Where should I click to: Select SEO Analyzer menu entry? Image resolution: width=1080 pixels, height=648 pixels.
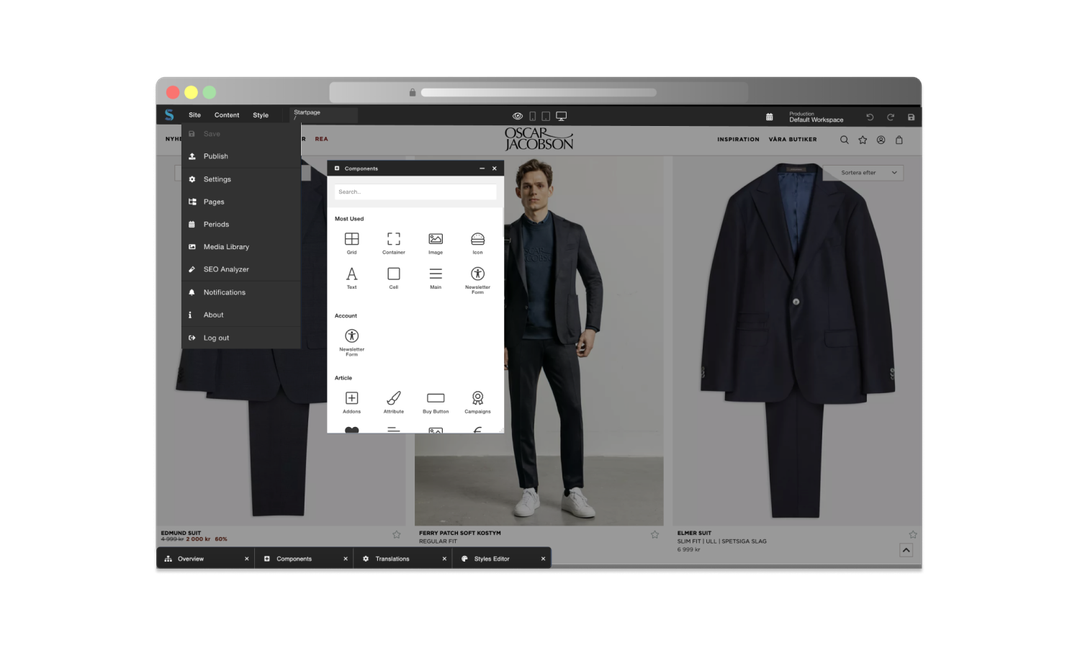[x=226, y=269]
